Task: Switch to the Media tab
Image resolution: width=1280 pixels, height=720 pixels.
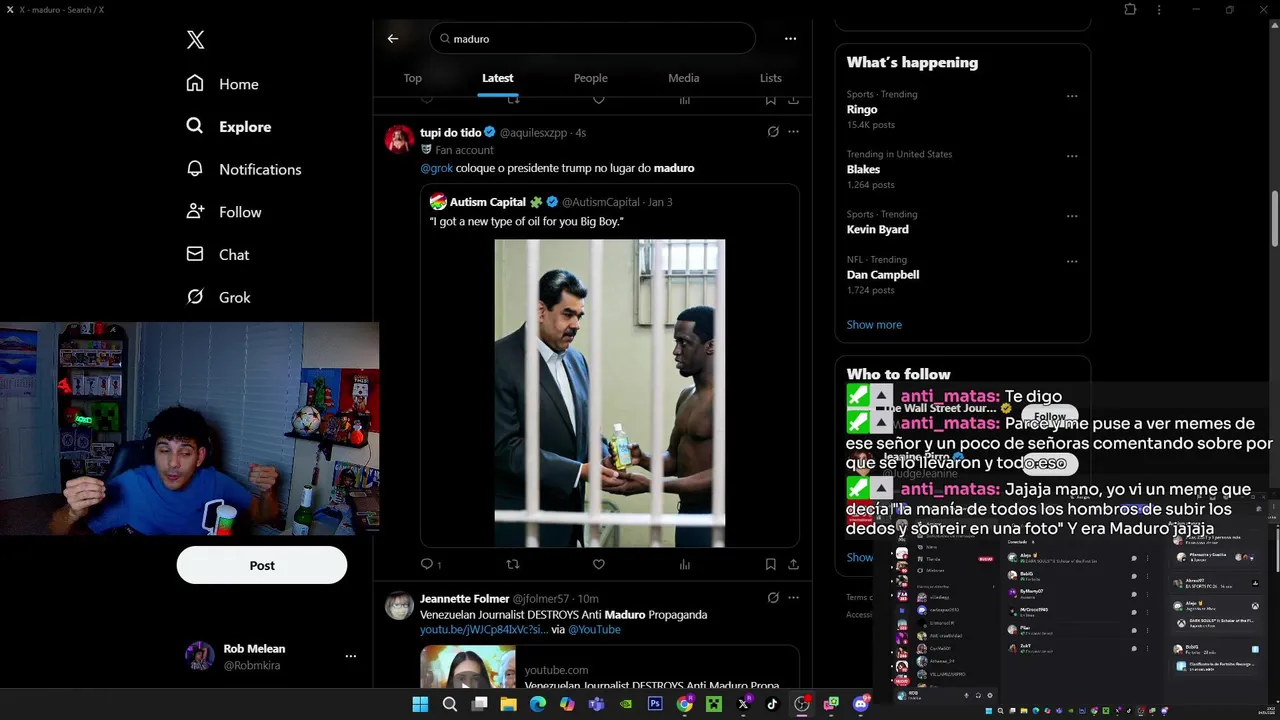Action: click(x=684, y=78)
